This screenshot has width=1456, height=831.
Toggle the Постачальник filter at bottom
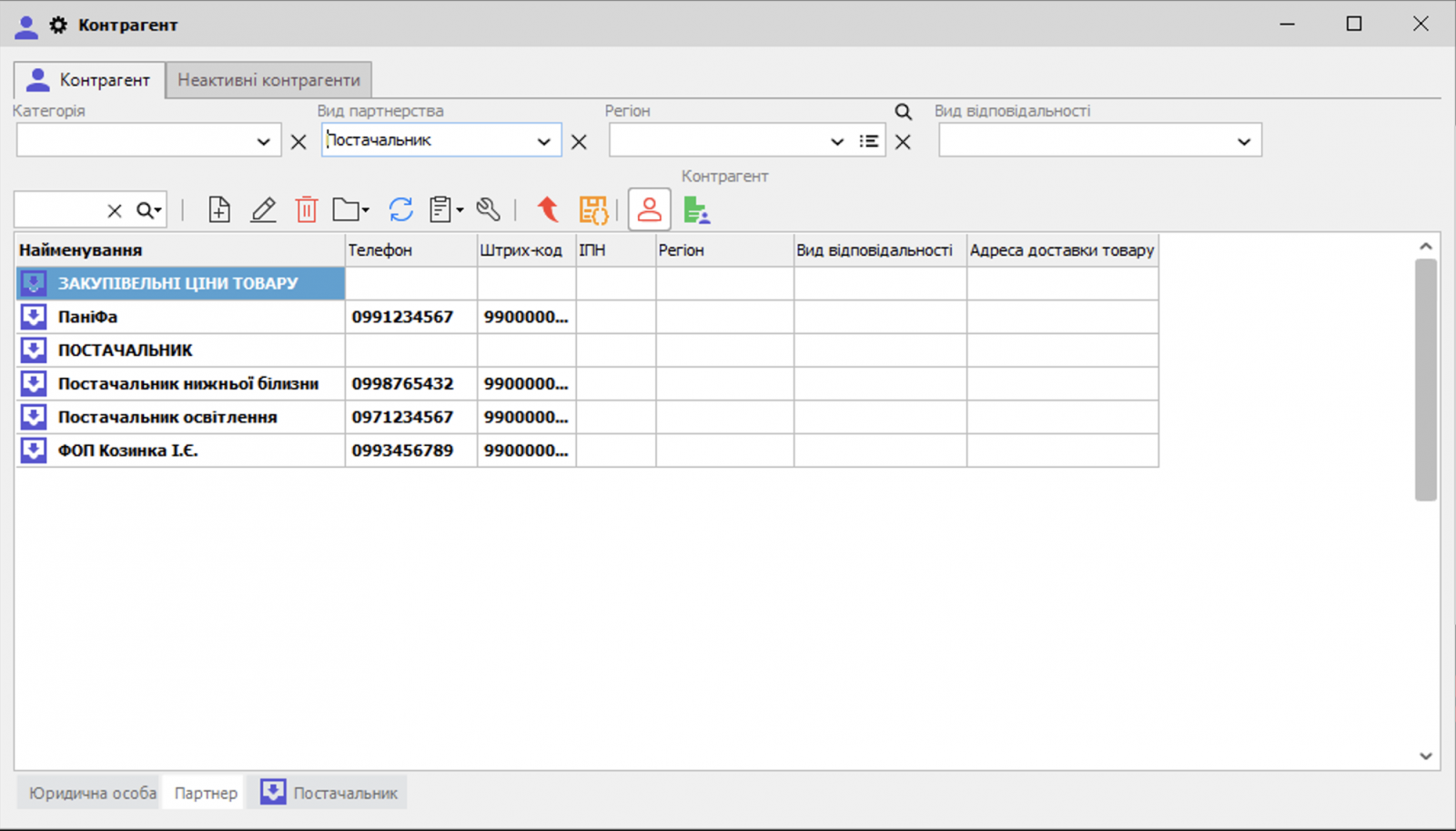click(329, 793)
